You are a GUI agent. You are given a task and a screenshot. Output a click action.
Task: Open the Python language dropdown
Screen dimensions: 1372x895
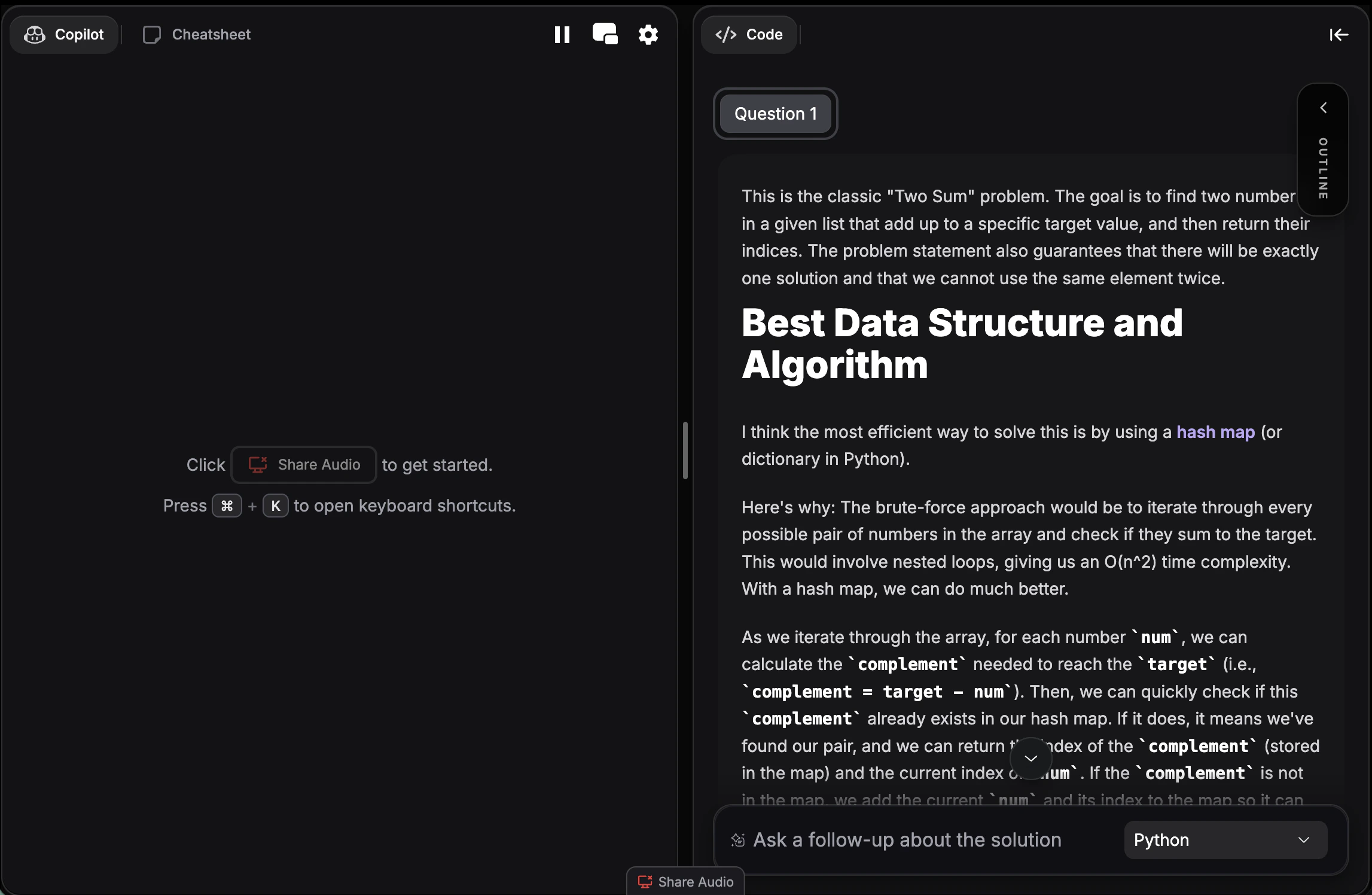coord(1225,840)
